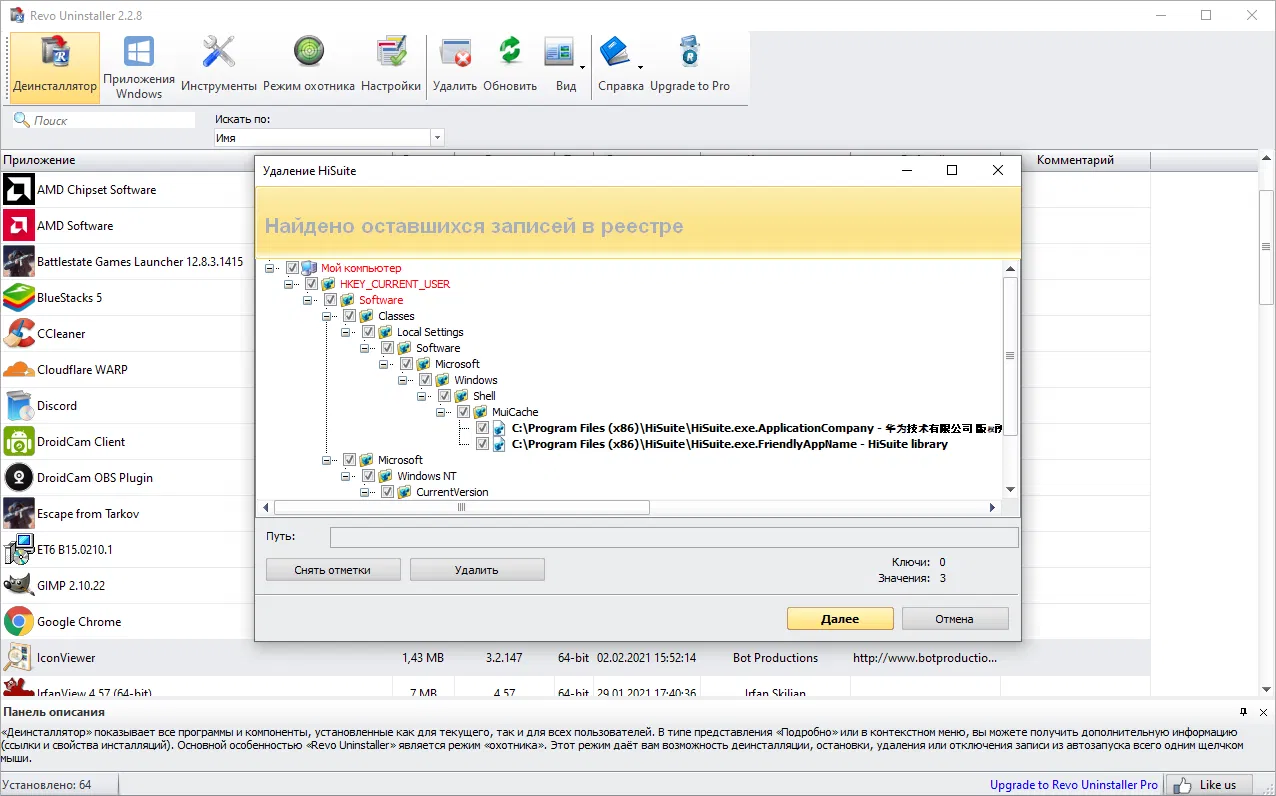This screenshot has height=796, width=1276.
Task: Open the Справка help book icon
Action: [613, 51]
